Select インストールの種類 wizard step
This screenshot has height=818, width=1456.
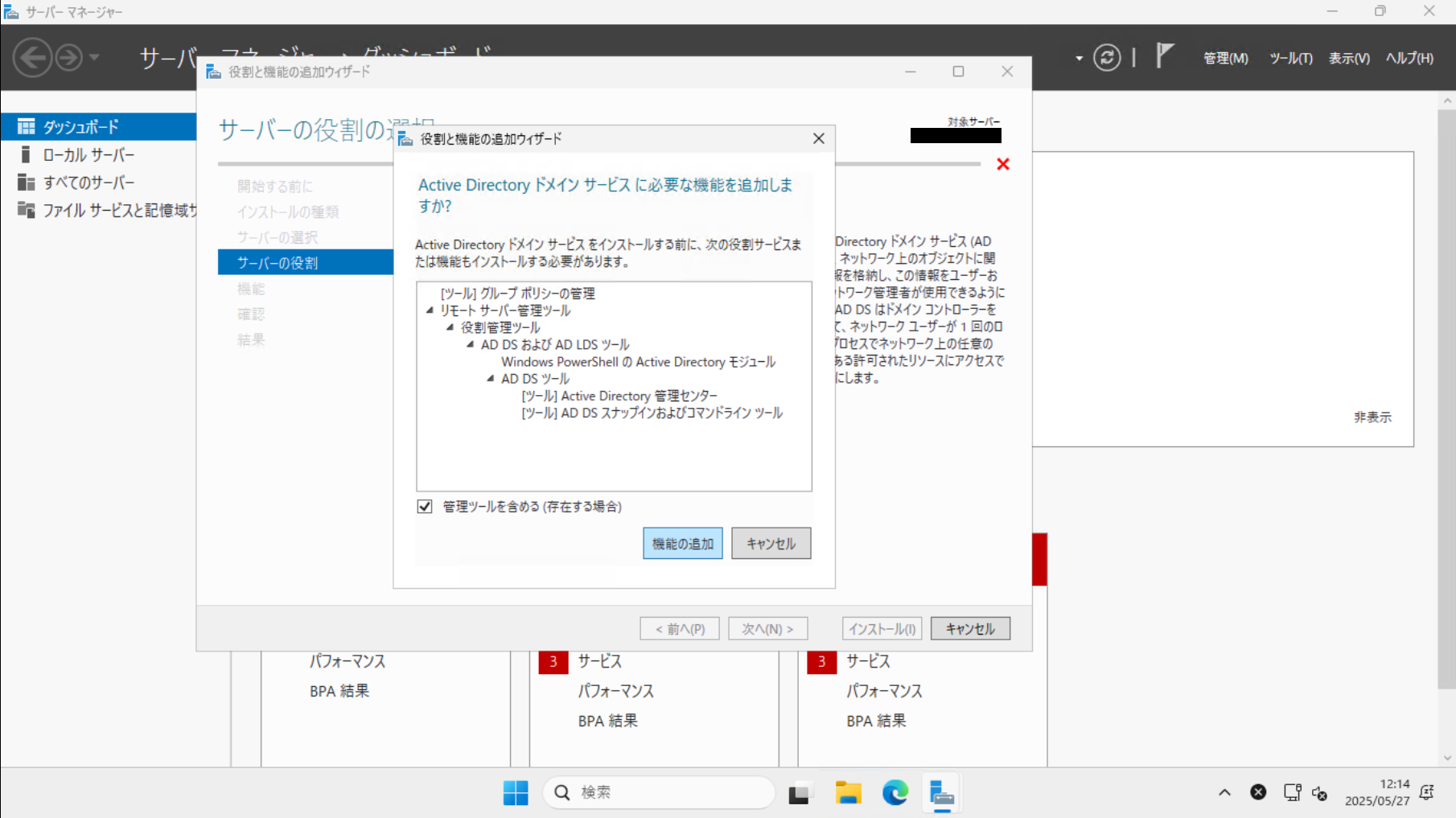[x=288, y=212]
